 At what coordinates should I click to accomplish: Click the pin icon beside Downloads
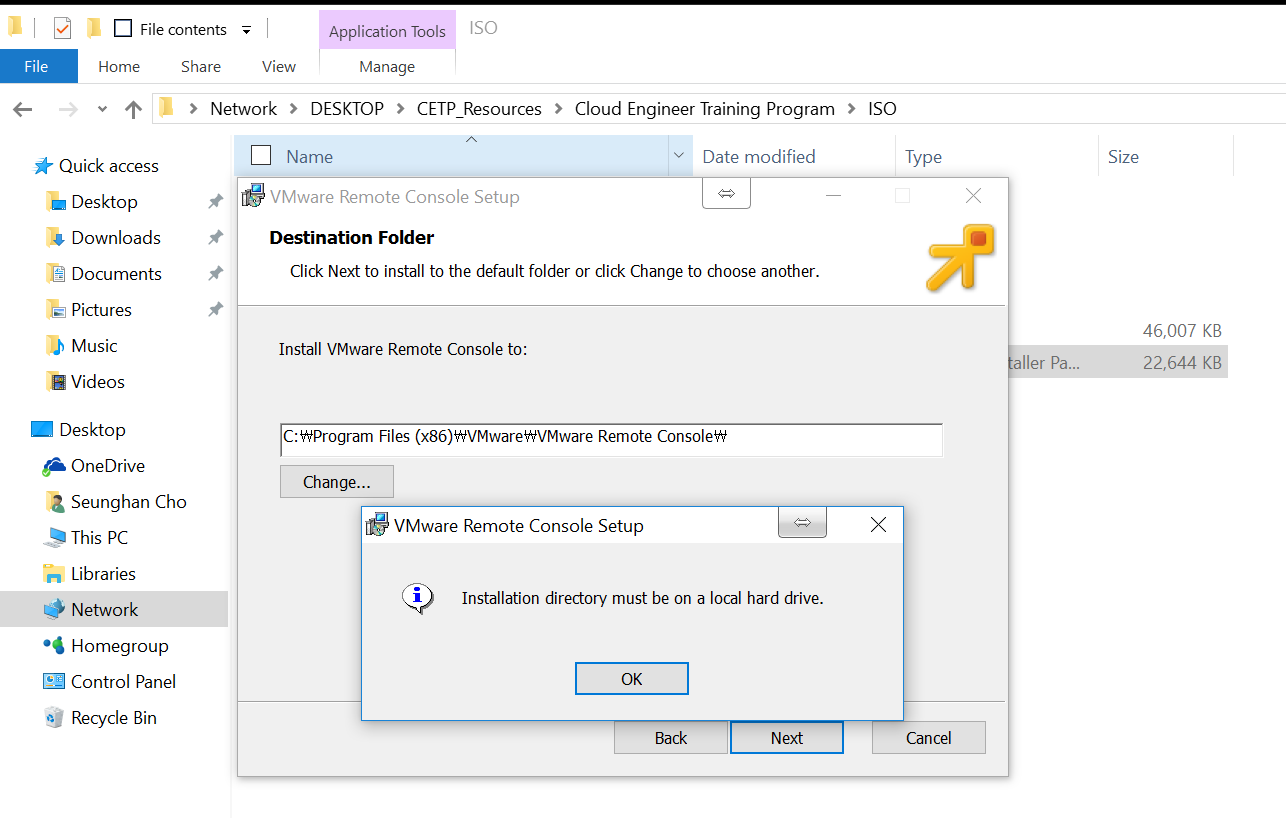[215, 238]
